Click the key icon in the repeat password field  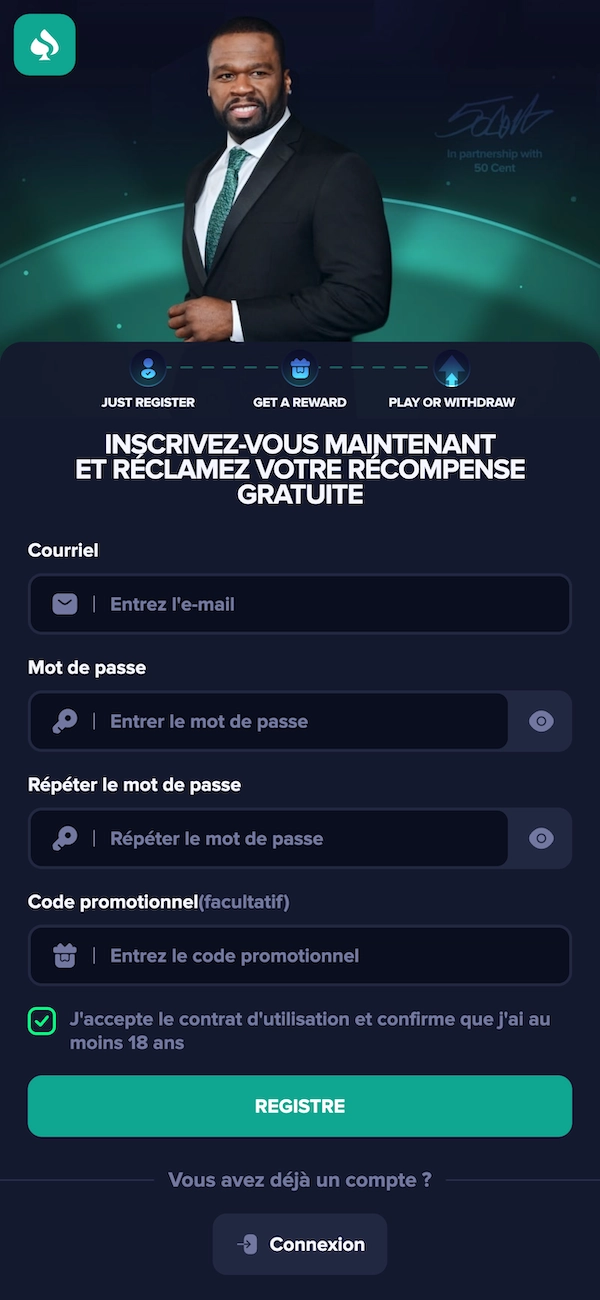(64, 838)
